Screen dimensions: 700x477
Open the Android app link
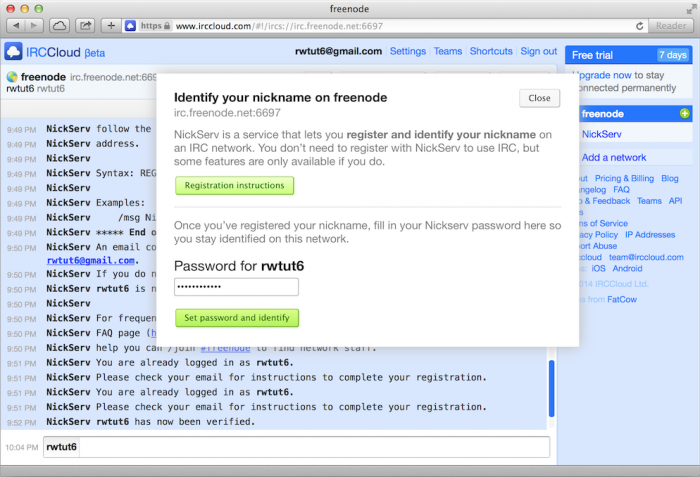pos(627,268)
